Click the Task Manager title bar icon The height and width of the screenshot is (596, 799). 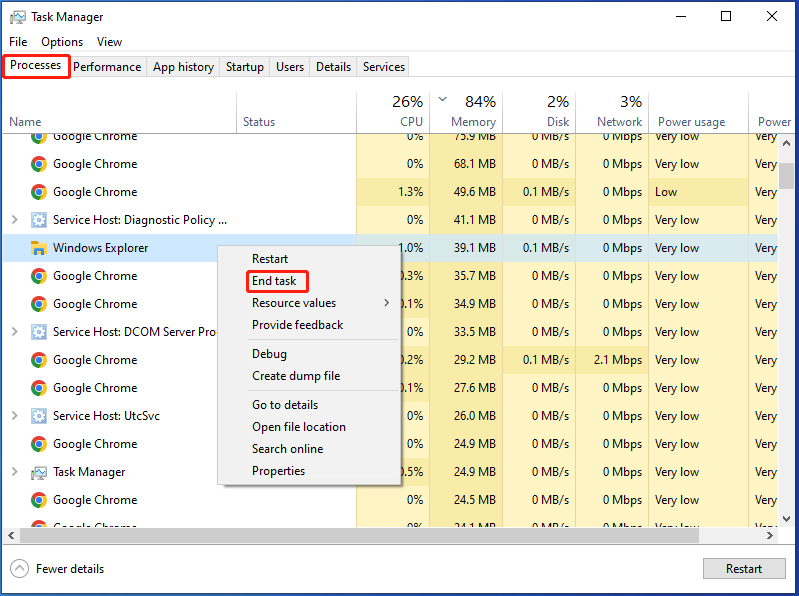point(17,17)
